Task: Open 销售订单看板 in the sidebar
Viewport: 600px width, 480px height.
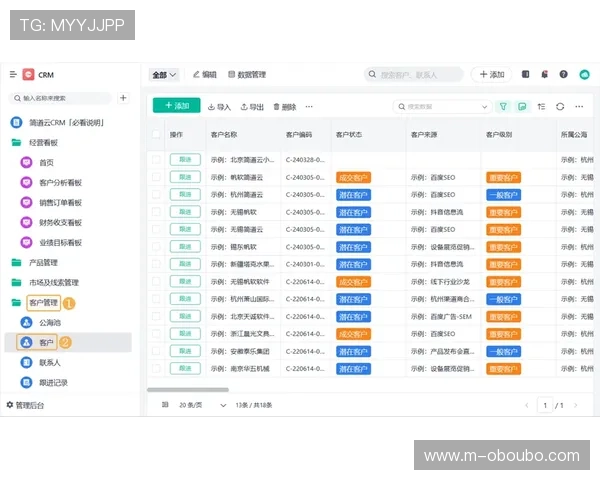Action: 60,202
